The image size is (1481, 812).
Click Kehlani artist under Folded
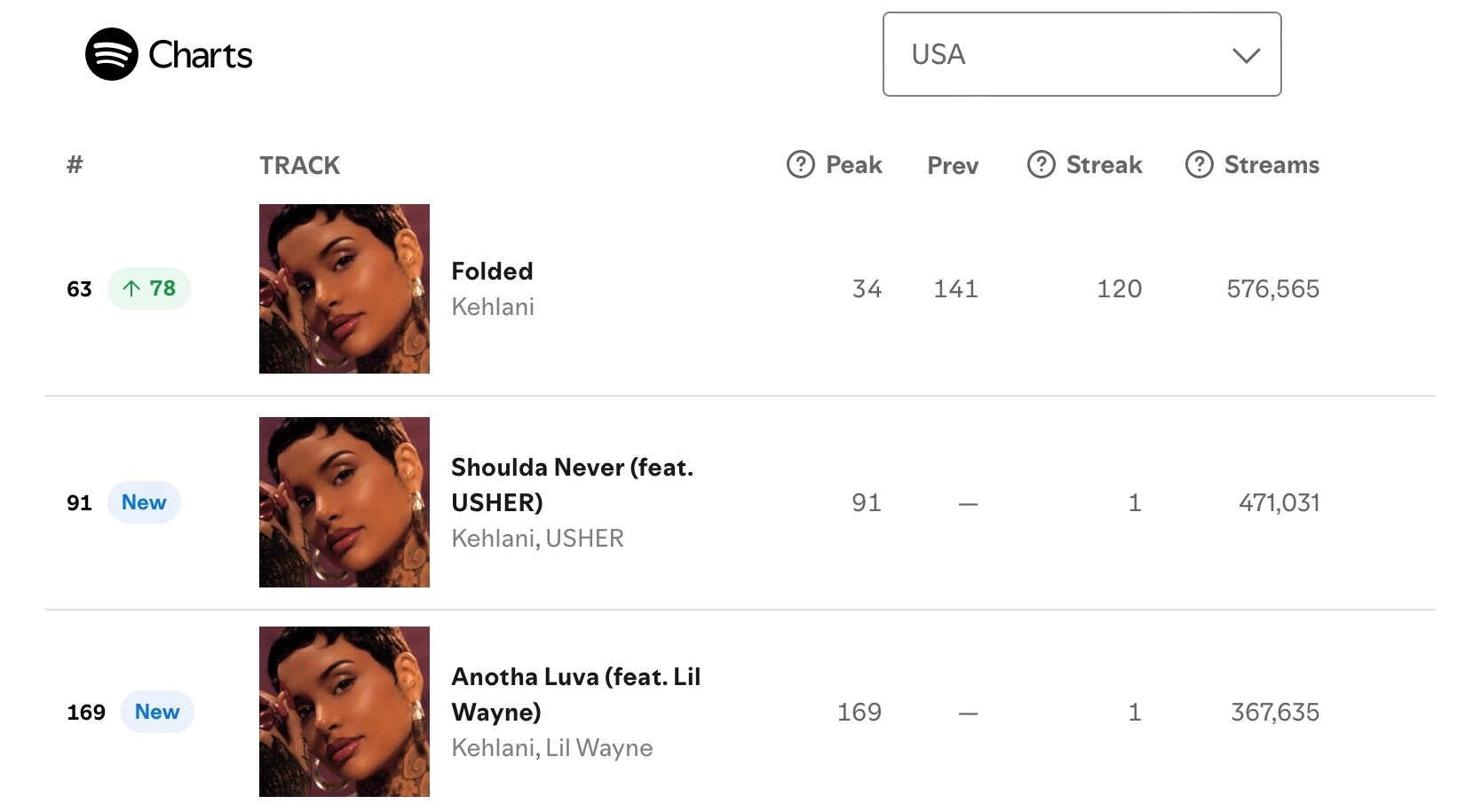pyautogui.click(x=493, y=307)
